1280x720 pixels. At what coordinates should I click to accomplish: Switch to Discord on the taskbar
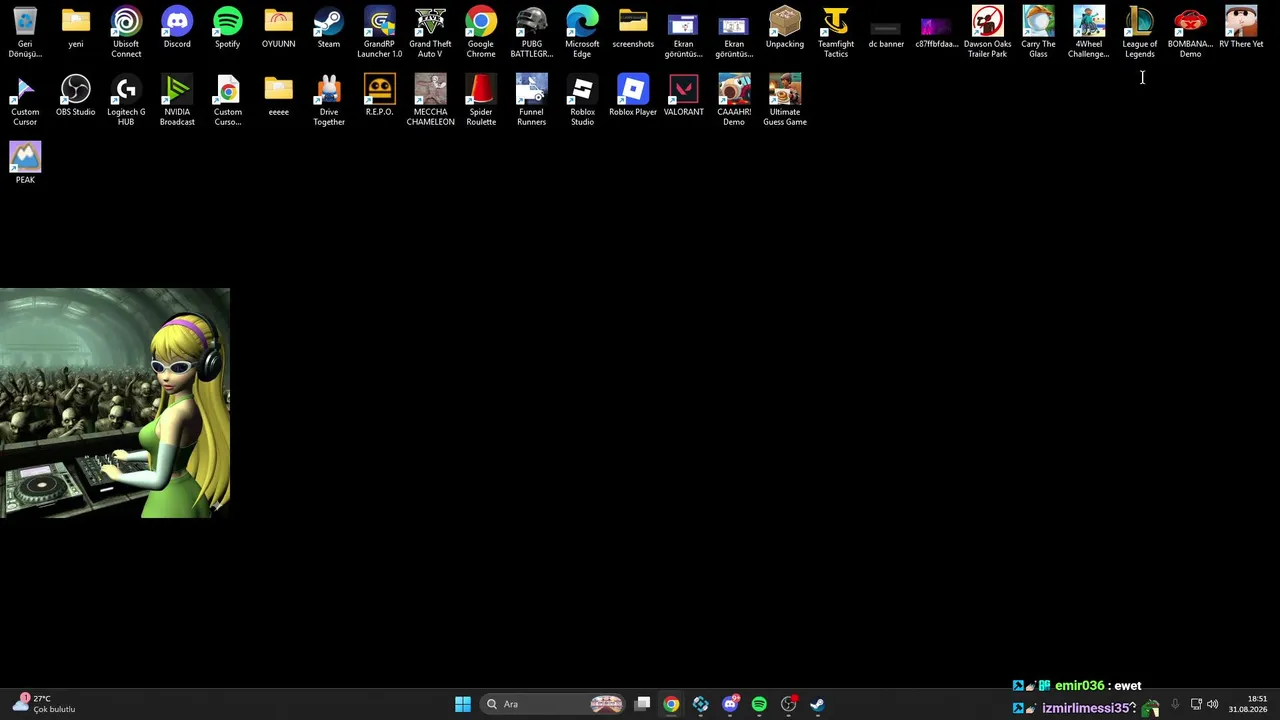730,704
